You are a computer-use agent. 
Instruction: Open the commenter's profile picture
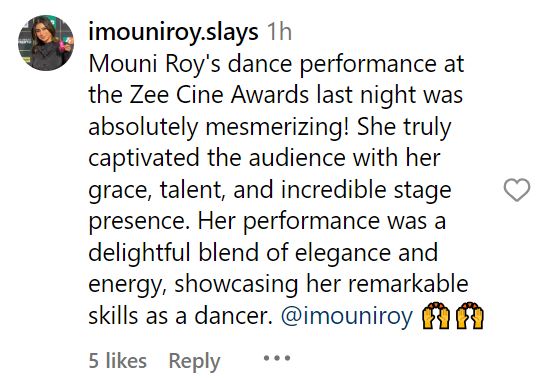tap(46, 43)
